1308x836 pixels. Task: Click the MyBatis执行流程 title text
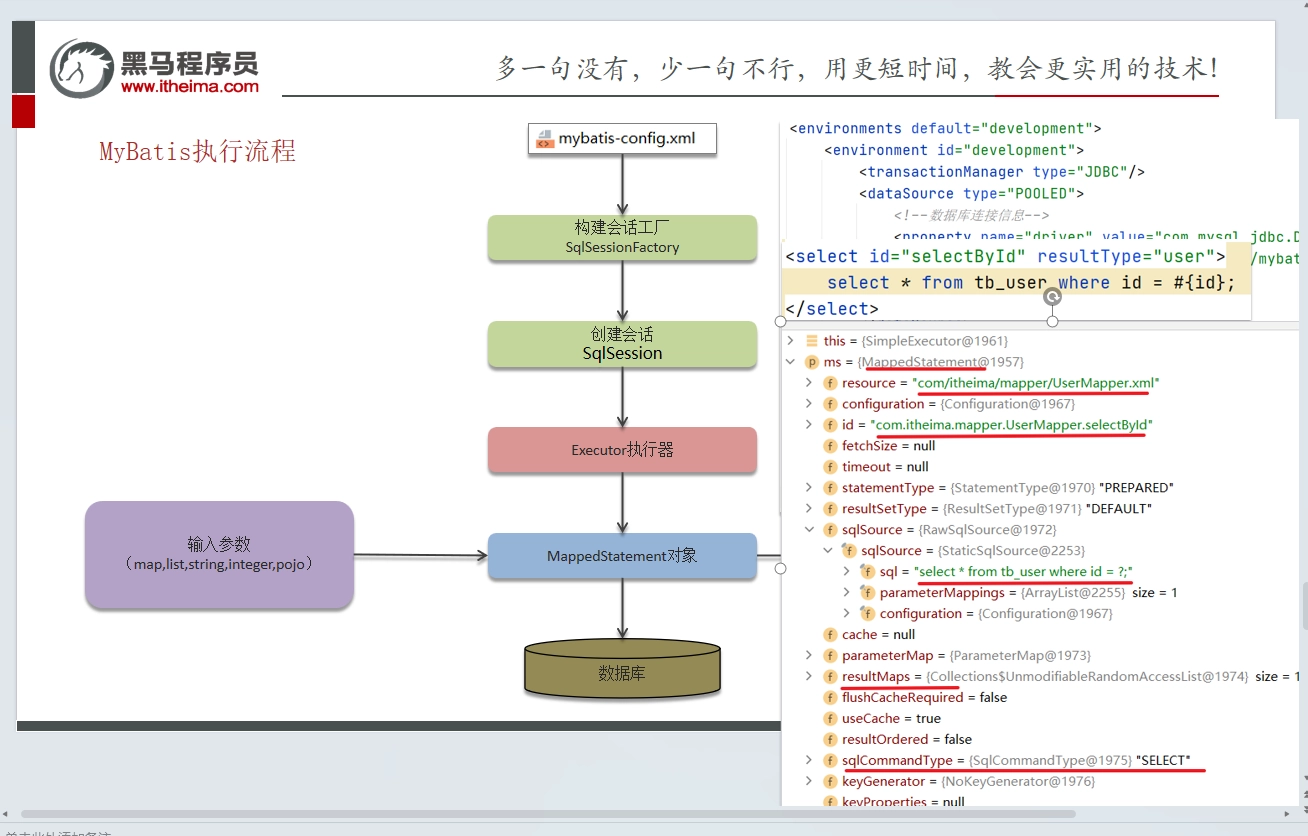197,151
